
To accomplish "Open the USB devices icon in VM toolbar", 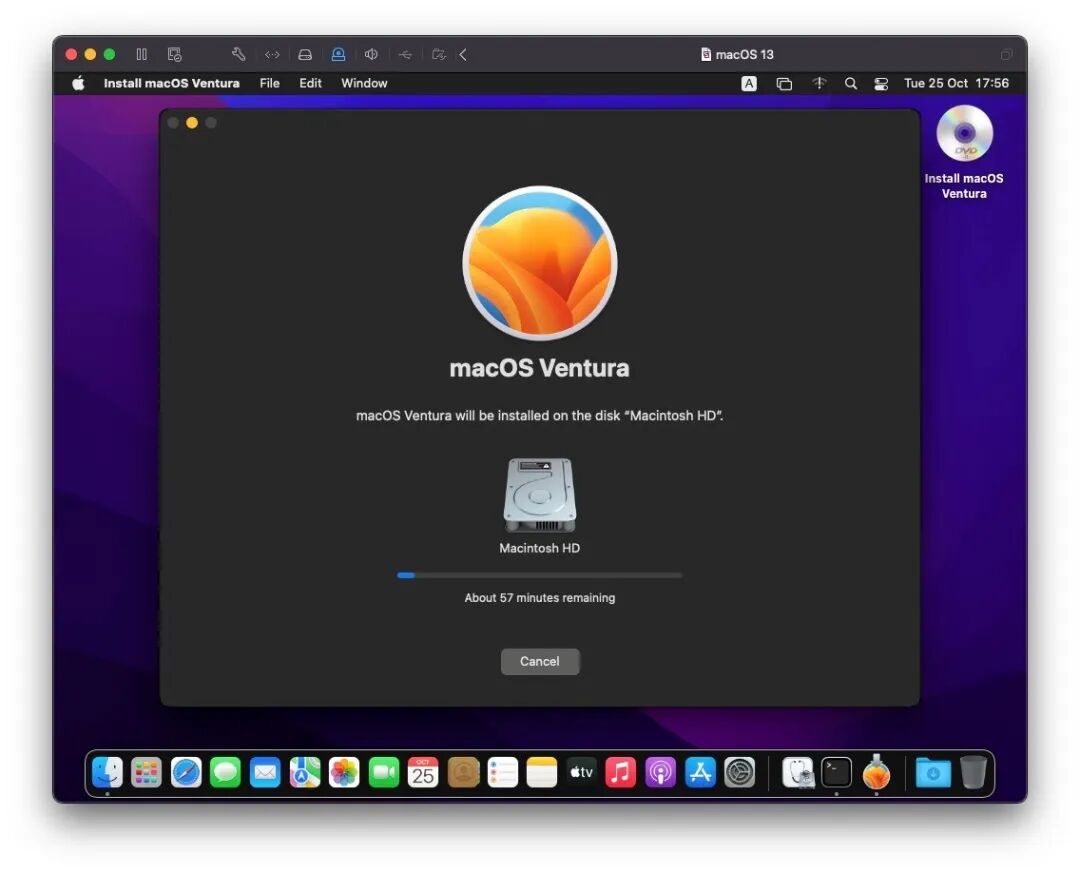I will [405, 54].
